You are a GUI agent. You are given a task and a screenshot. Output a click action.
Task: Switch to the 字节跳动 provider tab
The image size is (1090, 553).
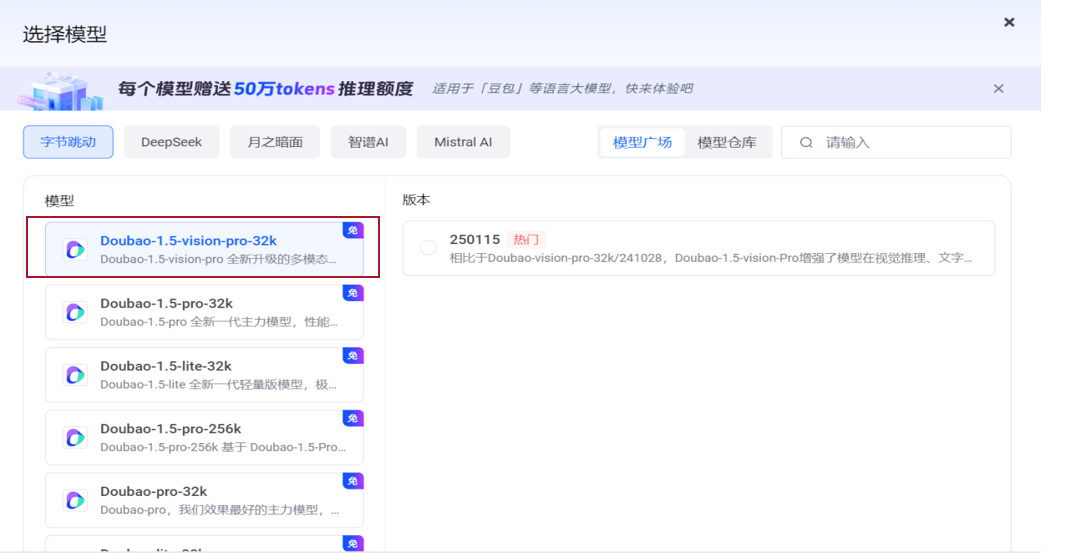click(68, 142)
